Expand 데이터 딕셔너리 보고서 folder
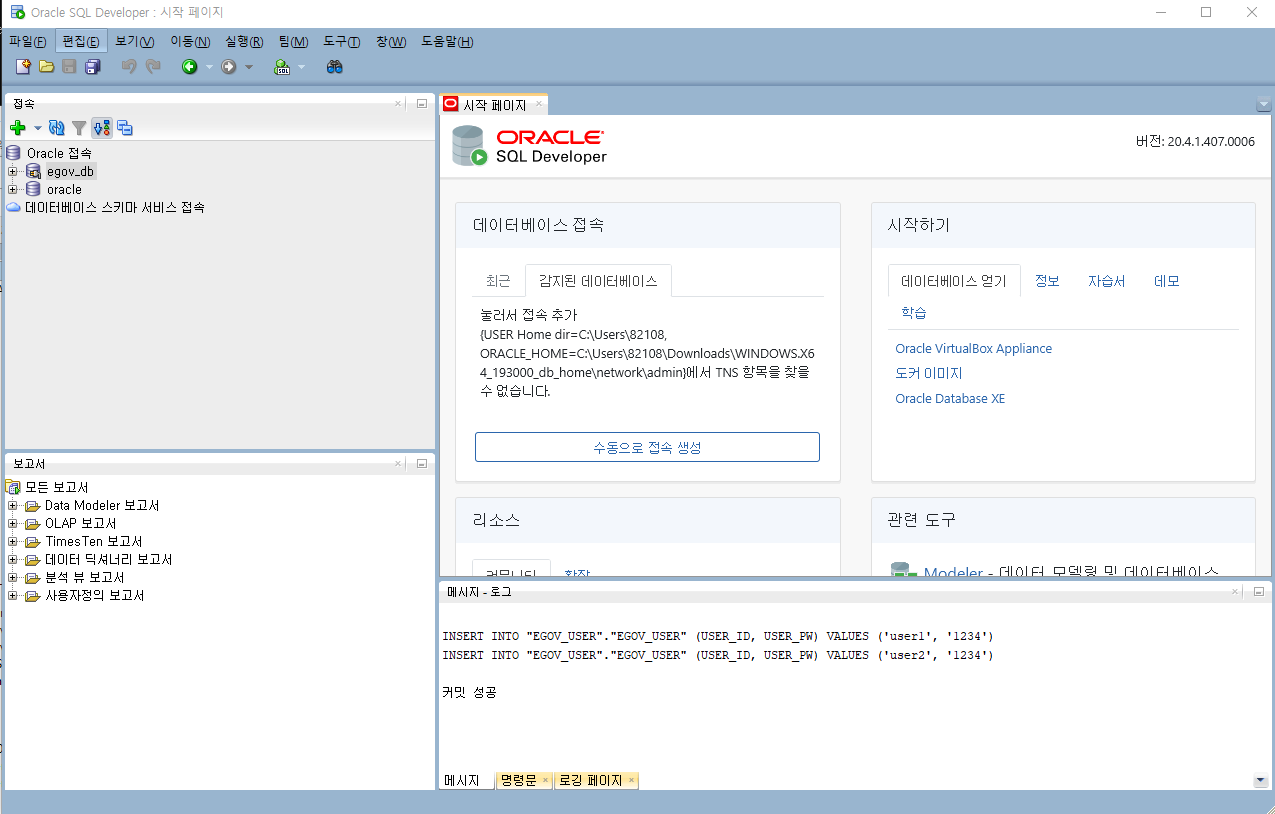The image size is (1275, 814). [13, 559]
